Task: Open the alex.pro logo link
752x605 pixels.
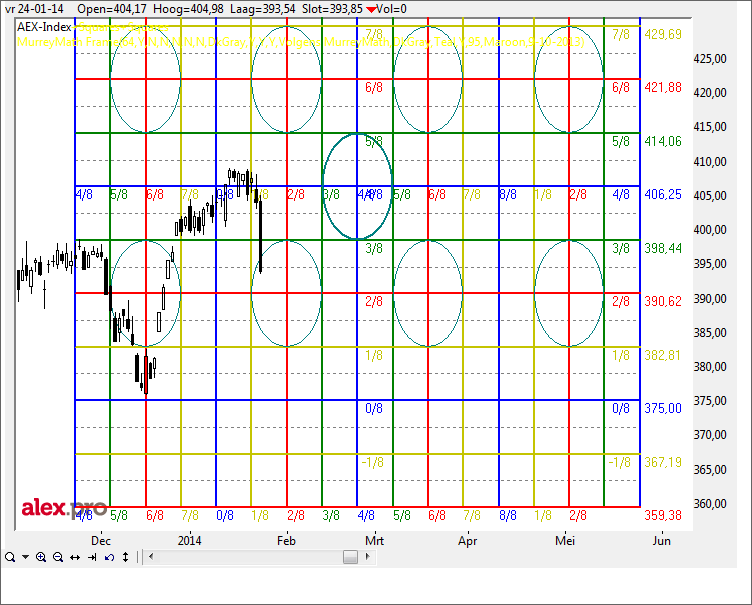Action: [64, 507]
